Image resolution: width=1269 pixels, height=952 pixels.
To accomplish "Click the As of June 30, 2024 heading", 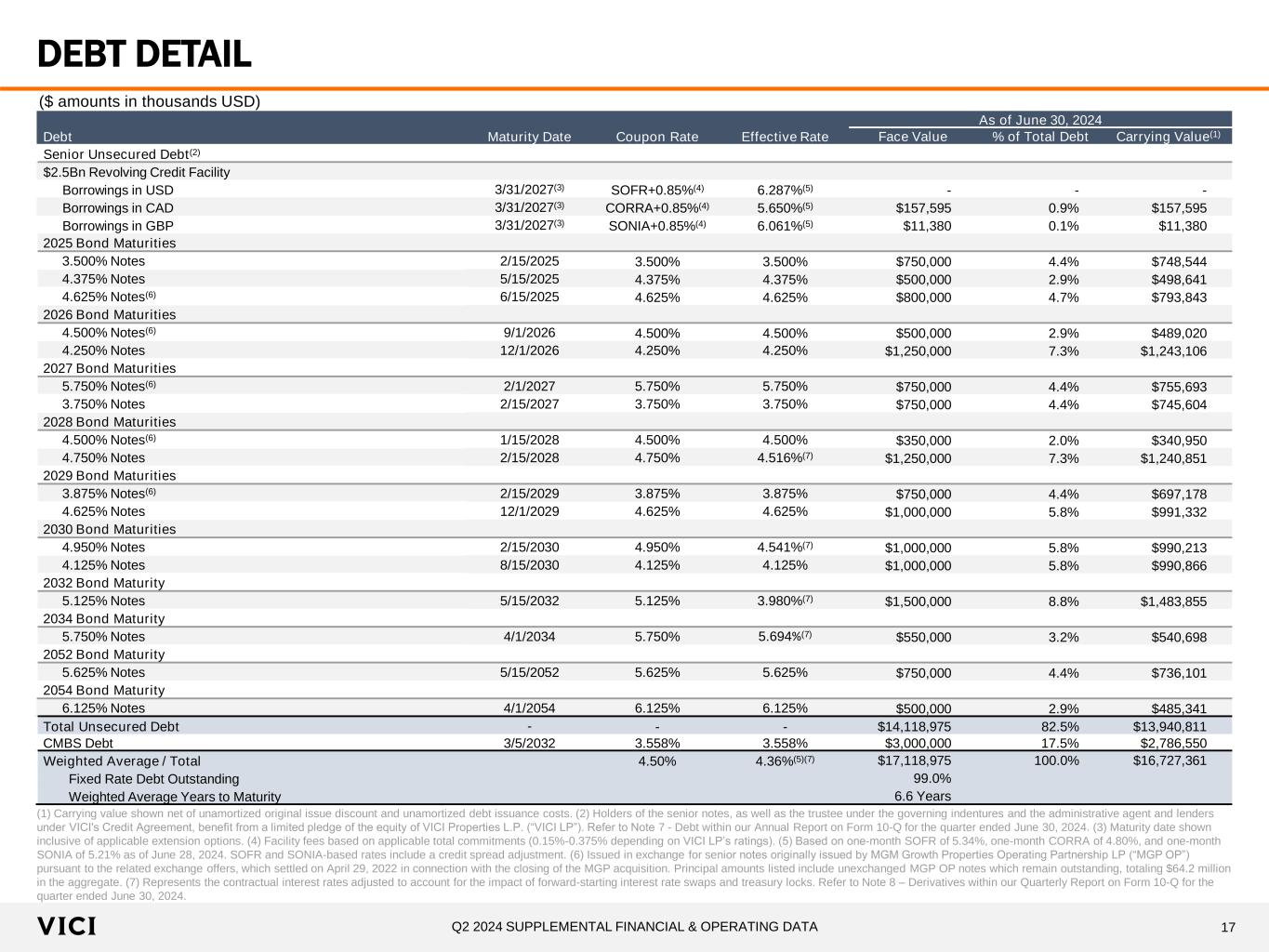I will tap(1040, 120).
